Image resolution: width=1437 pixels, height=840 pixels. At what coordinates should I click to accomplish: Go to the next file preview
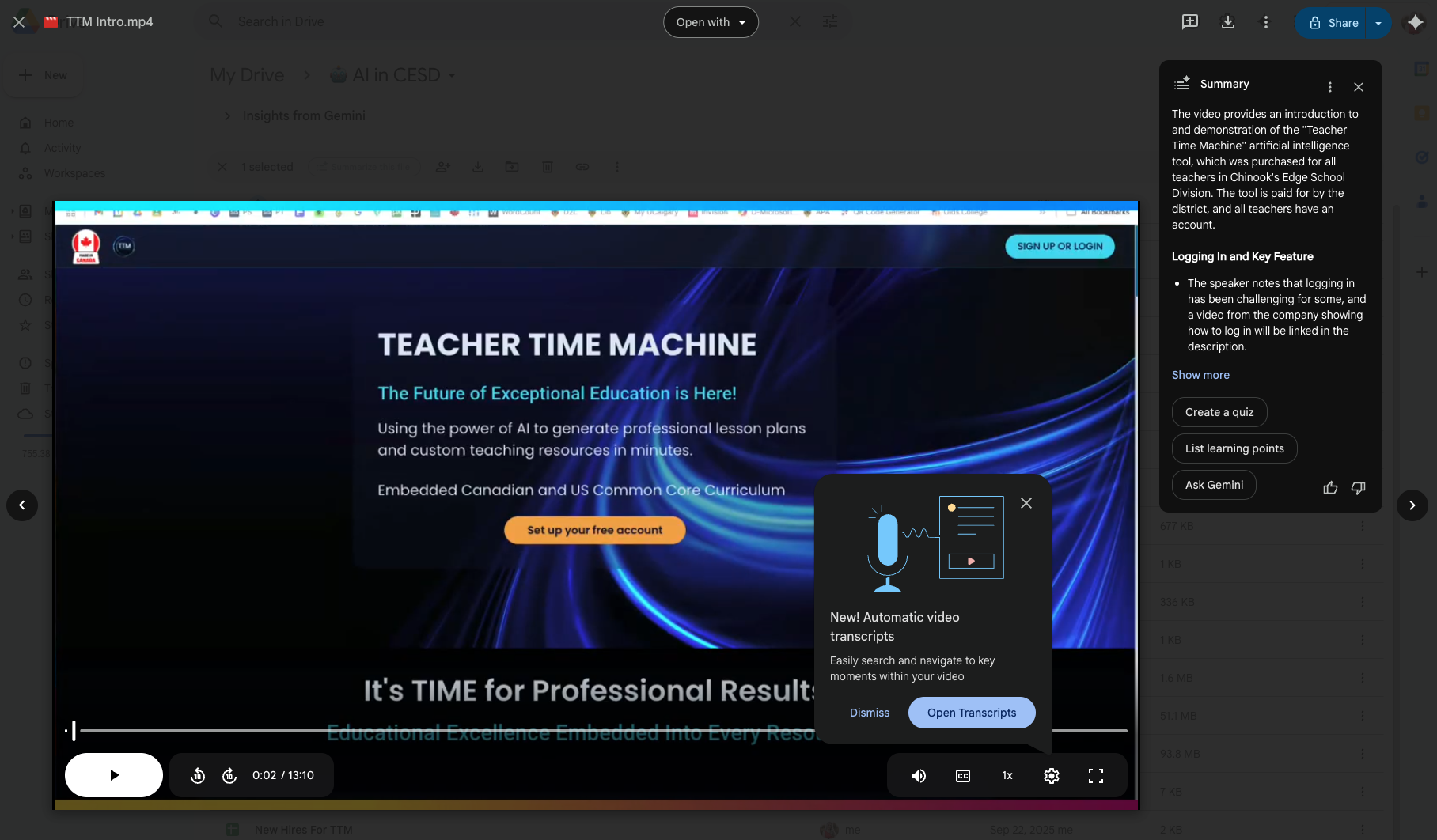click(x=1412, y=505)
